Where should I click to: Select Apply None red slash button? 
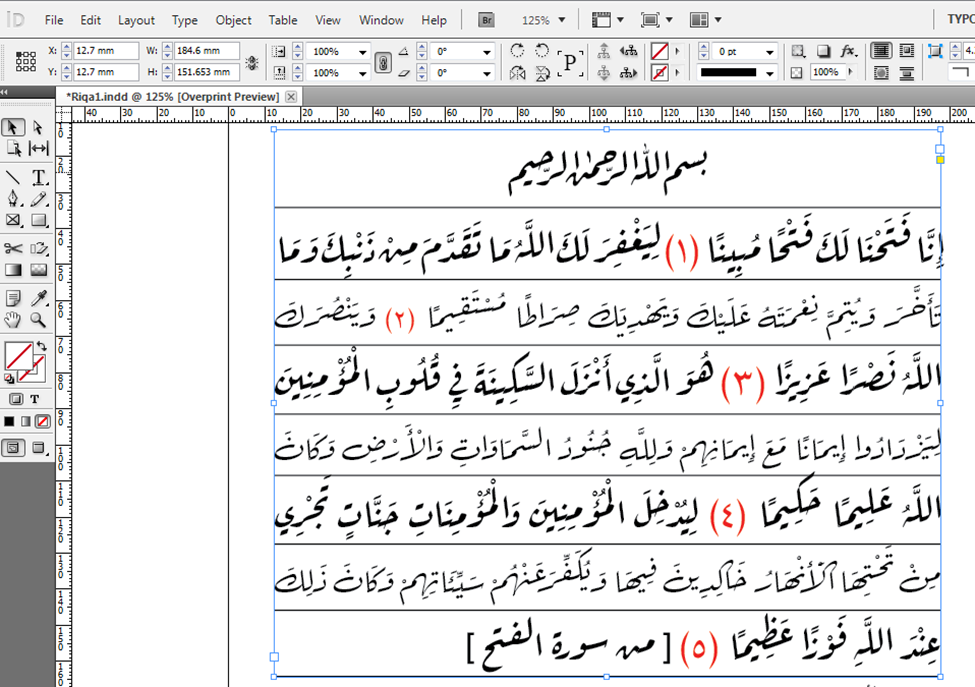42,422
